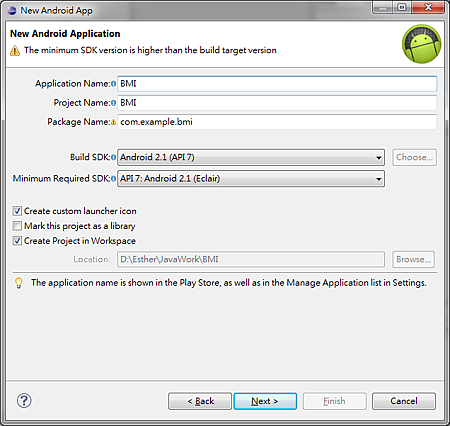Click info marker beside Build SDK label

click(114, 157)
